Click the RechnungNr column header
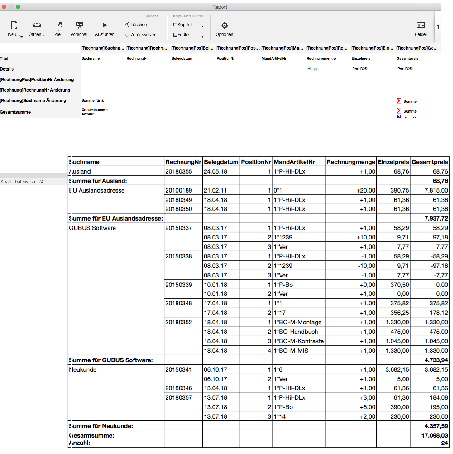Image resolution: width=453 pixels, height=454 pixels. click(x=183, y=162)
